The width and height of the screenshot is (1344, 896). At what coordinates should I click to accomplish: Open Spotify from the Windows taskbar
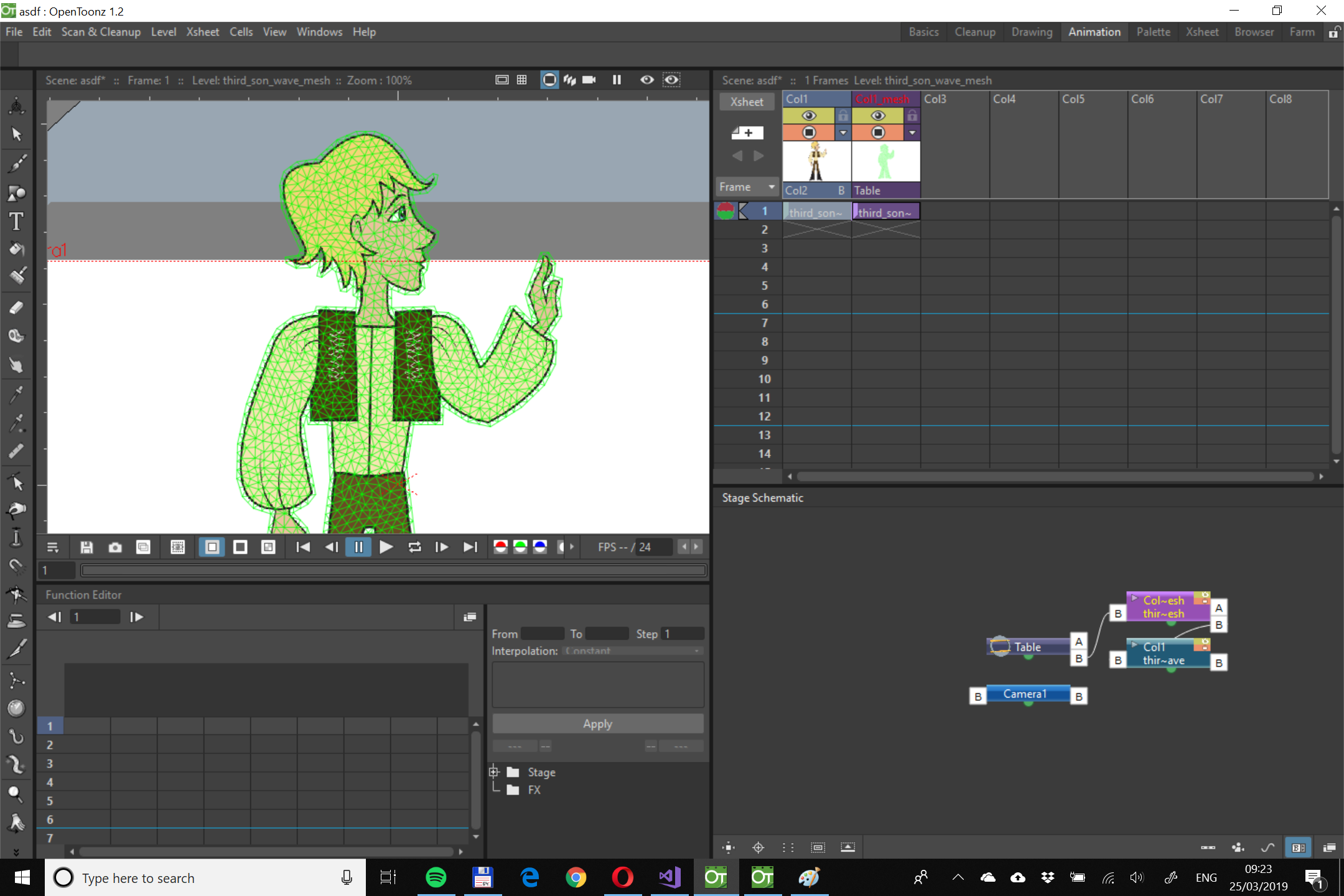click(x=436, y=877)
